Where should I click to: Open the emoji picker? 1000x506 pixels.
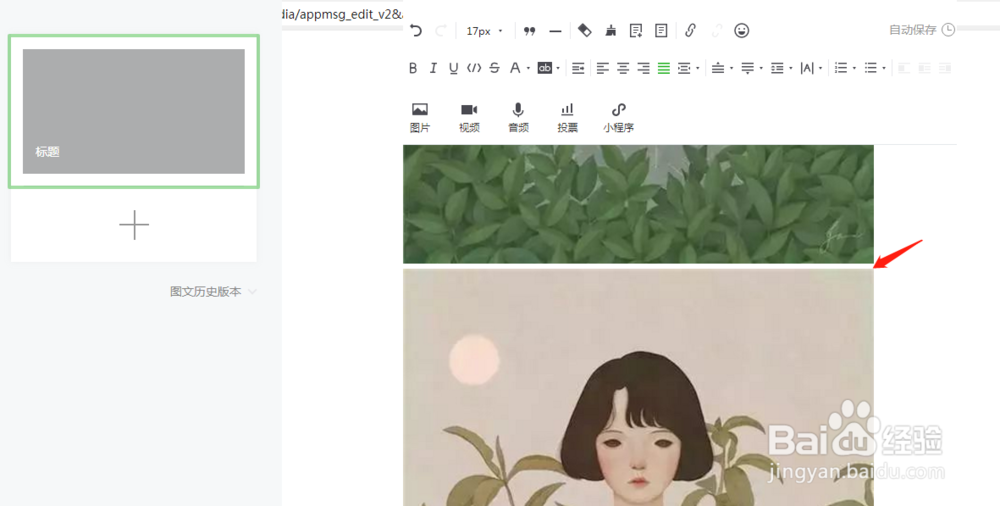tap(741, 30)
